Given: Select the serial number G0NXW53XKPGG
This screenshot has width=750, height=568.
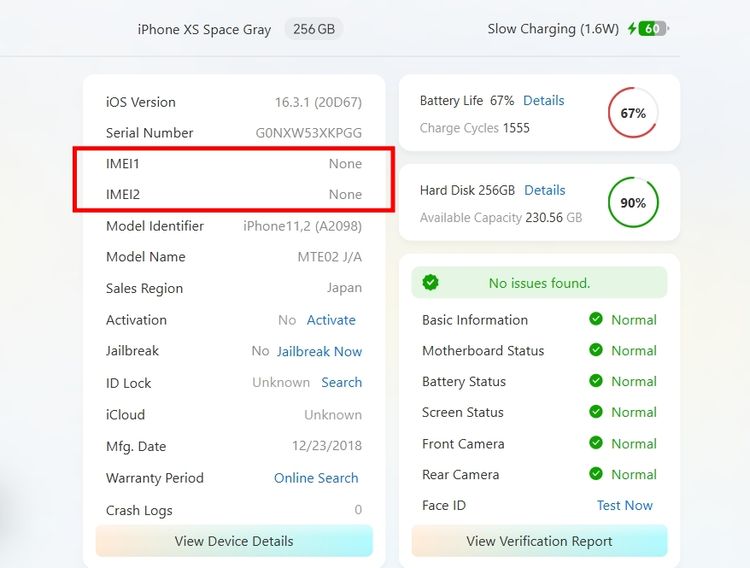Looking at the screenshot, I should click(x=309, y=133).
